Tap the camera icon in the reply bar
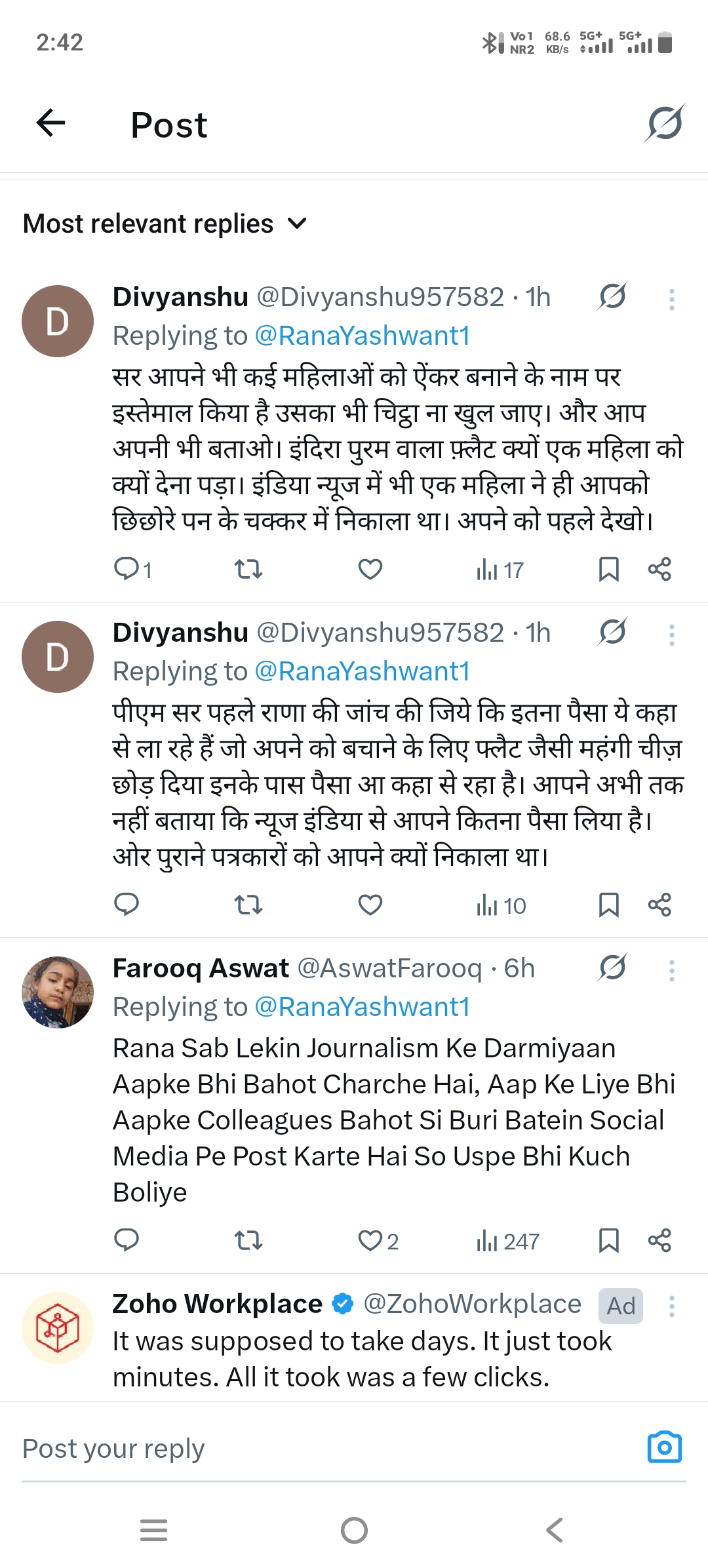 click(x=664, y=1447)
